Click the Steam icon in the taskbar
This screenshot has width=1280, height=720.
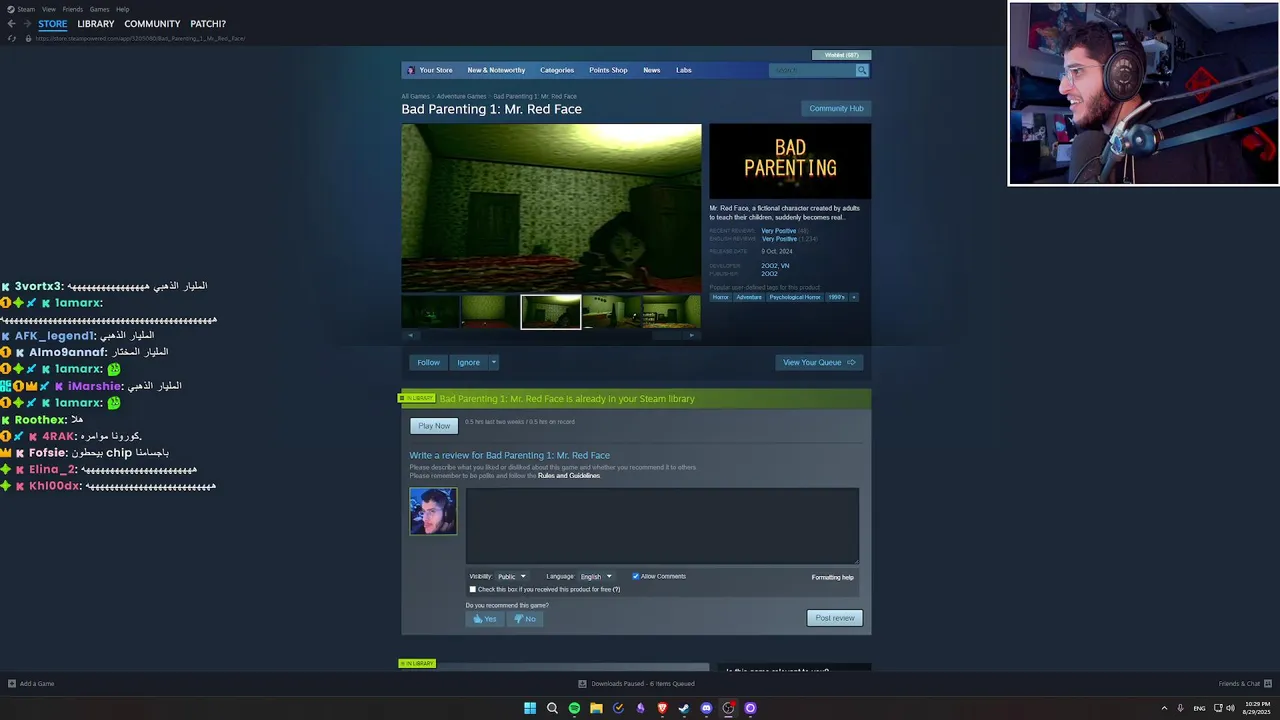[x=684, y=708]
